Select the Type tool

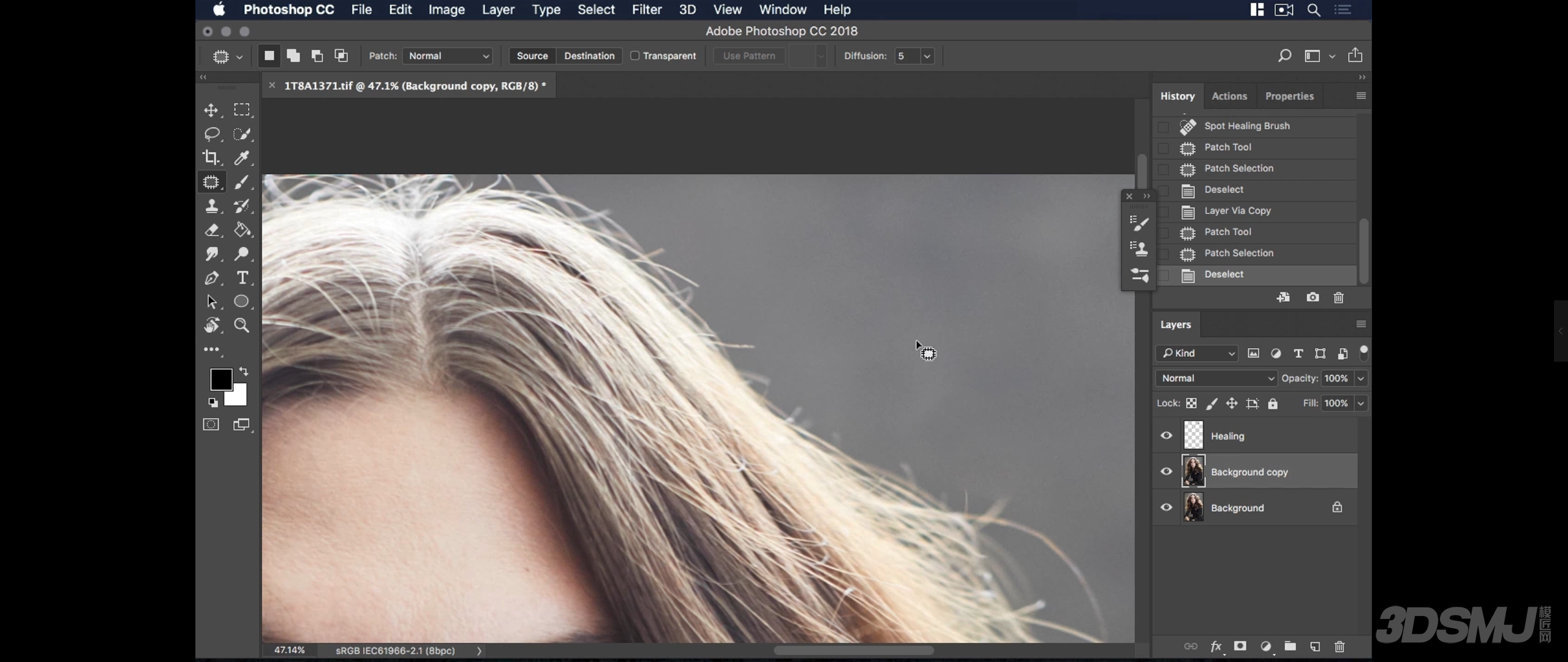click(x=242, y=278)
